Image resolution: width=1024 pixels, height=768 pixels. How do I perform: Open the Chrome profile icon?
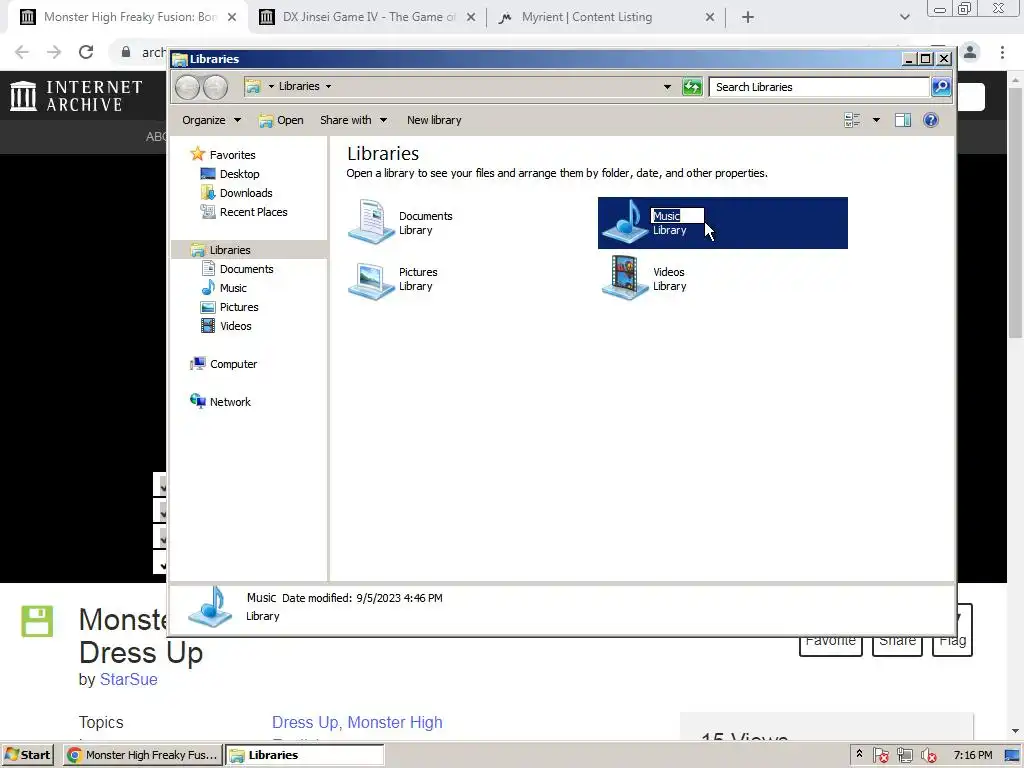970,52
